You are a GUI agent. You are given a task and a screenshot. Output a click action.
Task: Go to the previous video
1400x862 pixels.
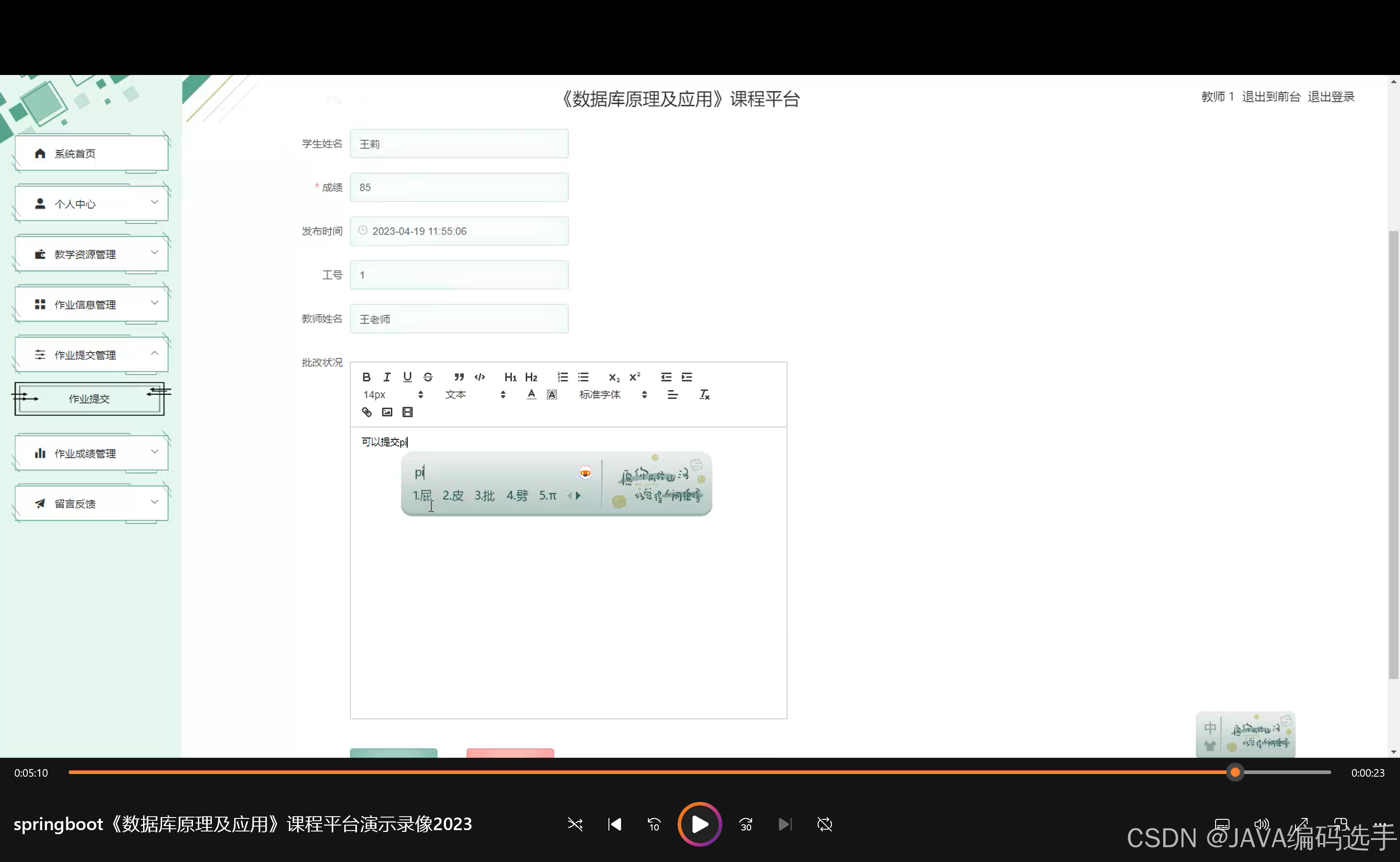pos(614,824)
